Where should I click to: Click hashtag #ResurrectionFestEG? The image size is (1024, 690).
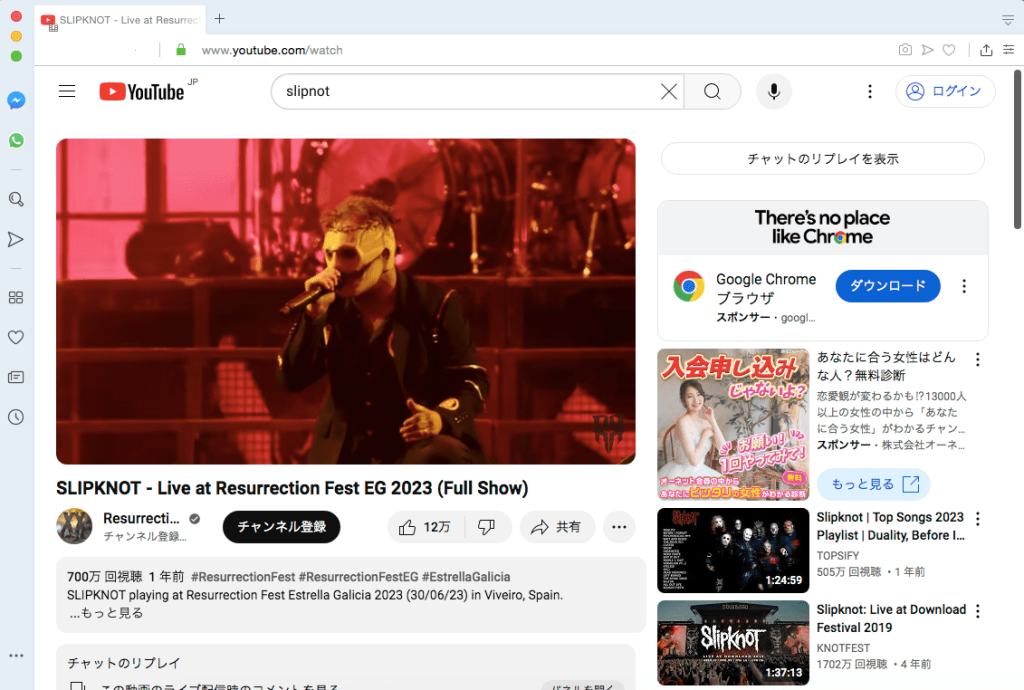tap(359, 577)
